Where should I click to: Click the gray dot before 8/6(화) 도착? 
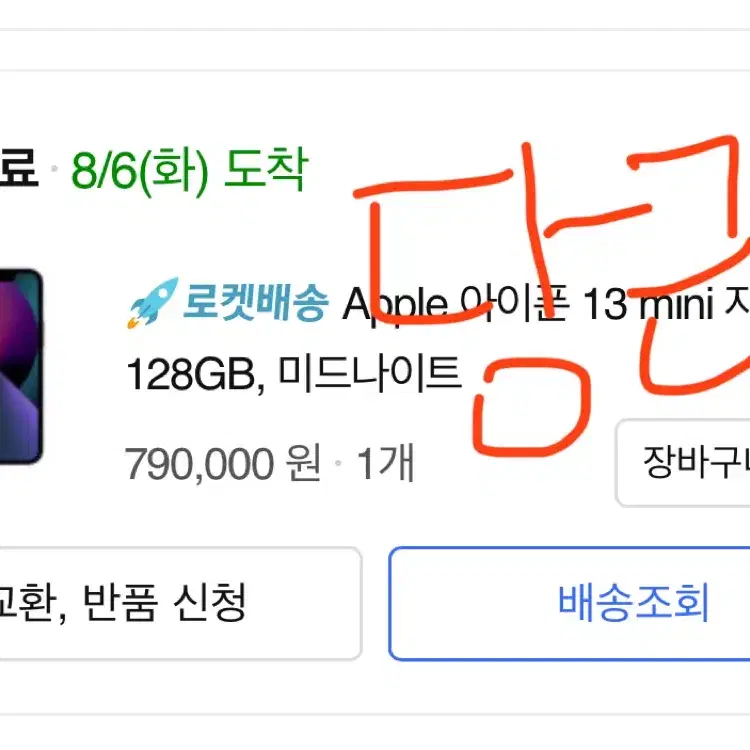coord(54,168)
